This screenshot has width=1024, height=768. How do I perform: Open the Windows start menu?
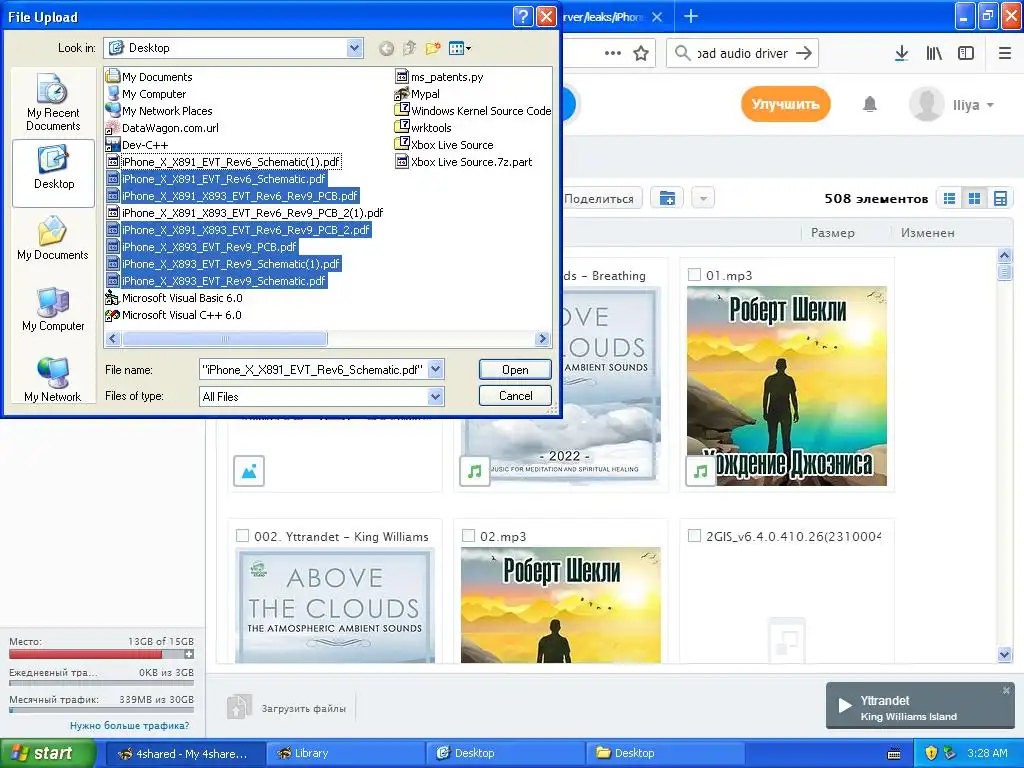[x=47, y=754]
